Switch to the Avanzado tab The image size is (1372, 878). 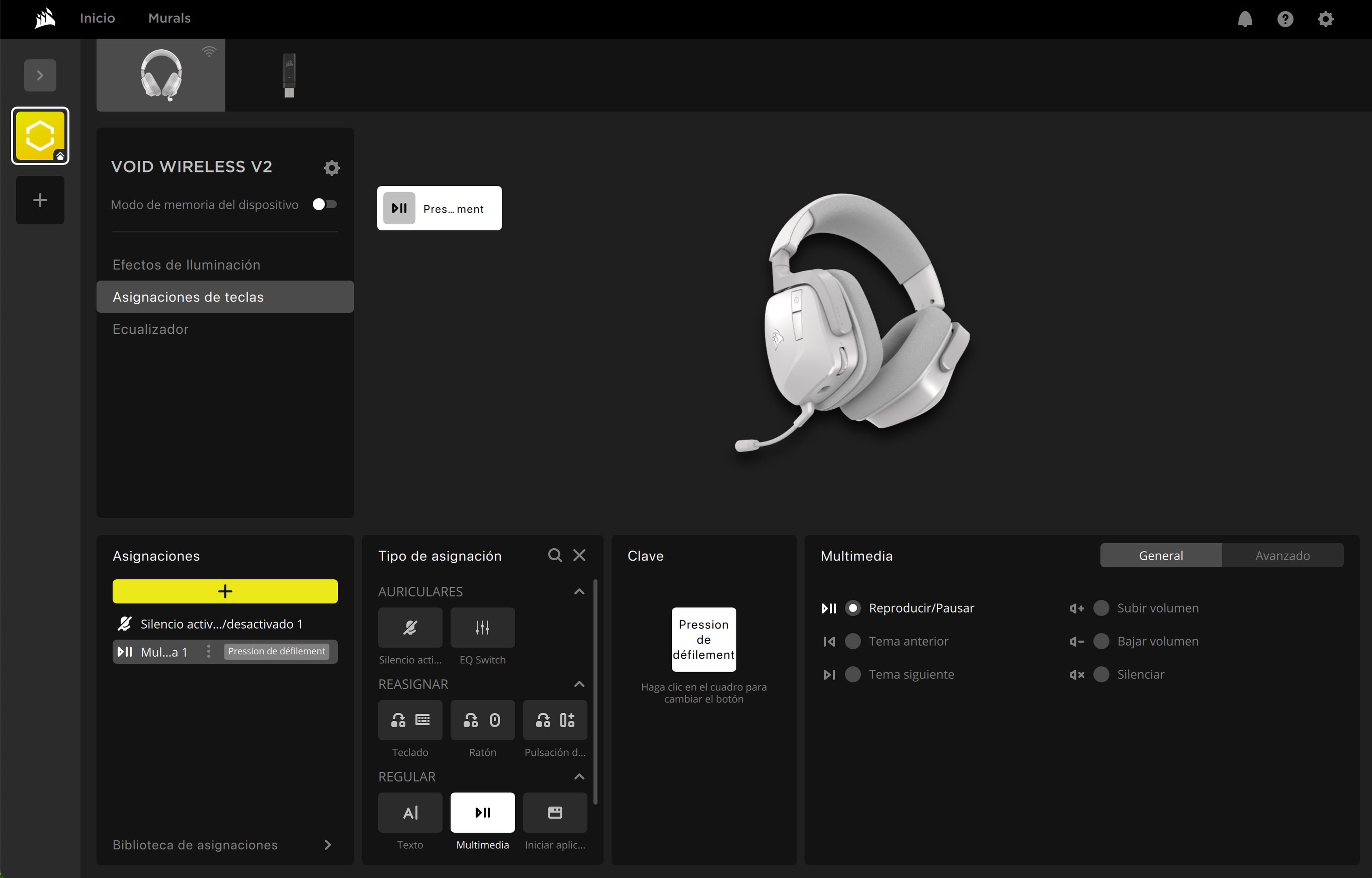click(x=1282, y=555)
